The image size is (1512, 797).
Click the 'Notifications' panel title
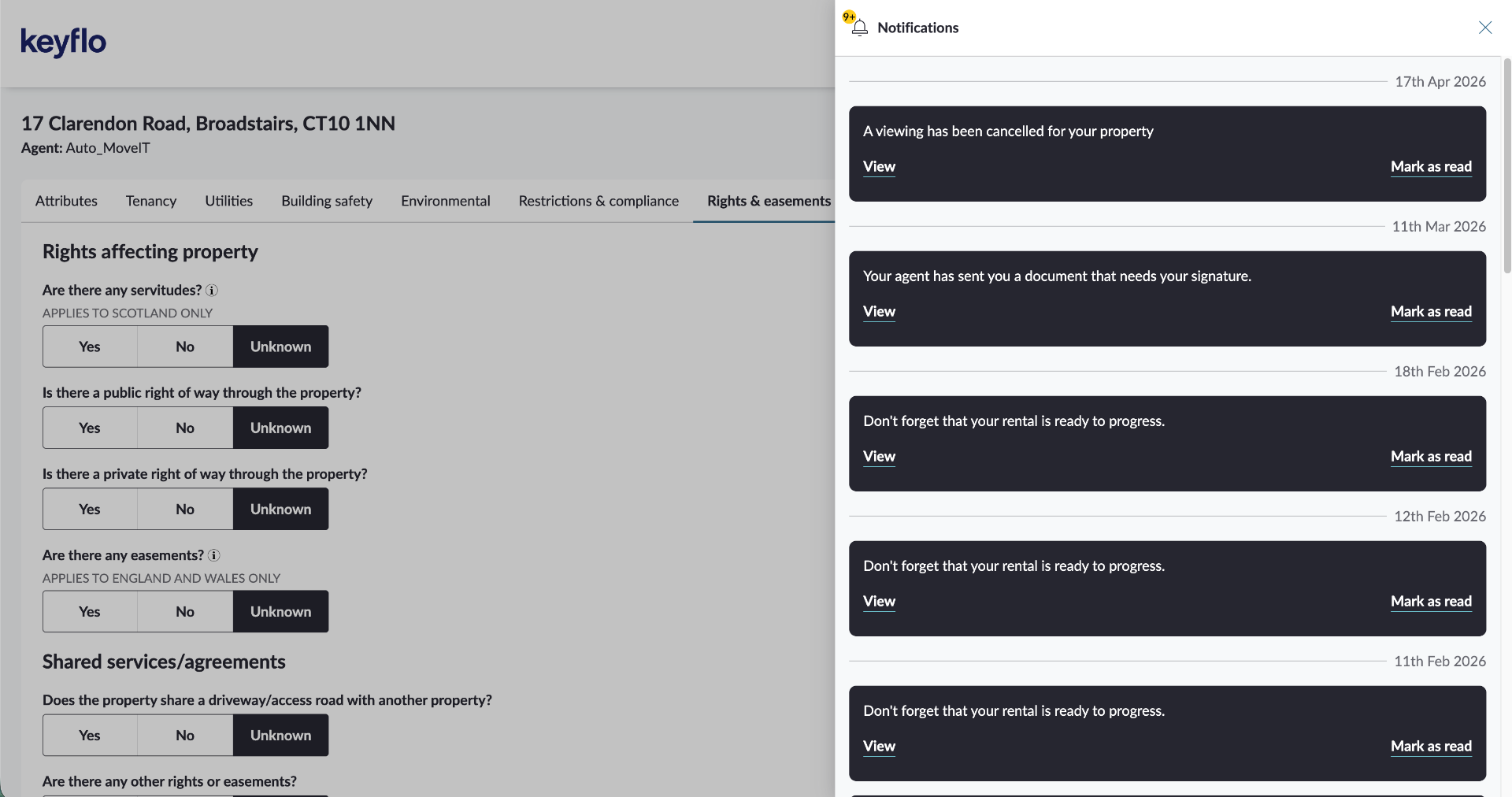(x=917, y=28)
